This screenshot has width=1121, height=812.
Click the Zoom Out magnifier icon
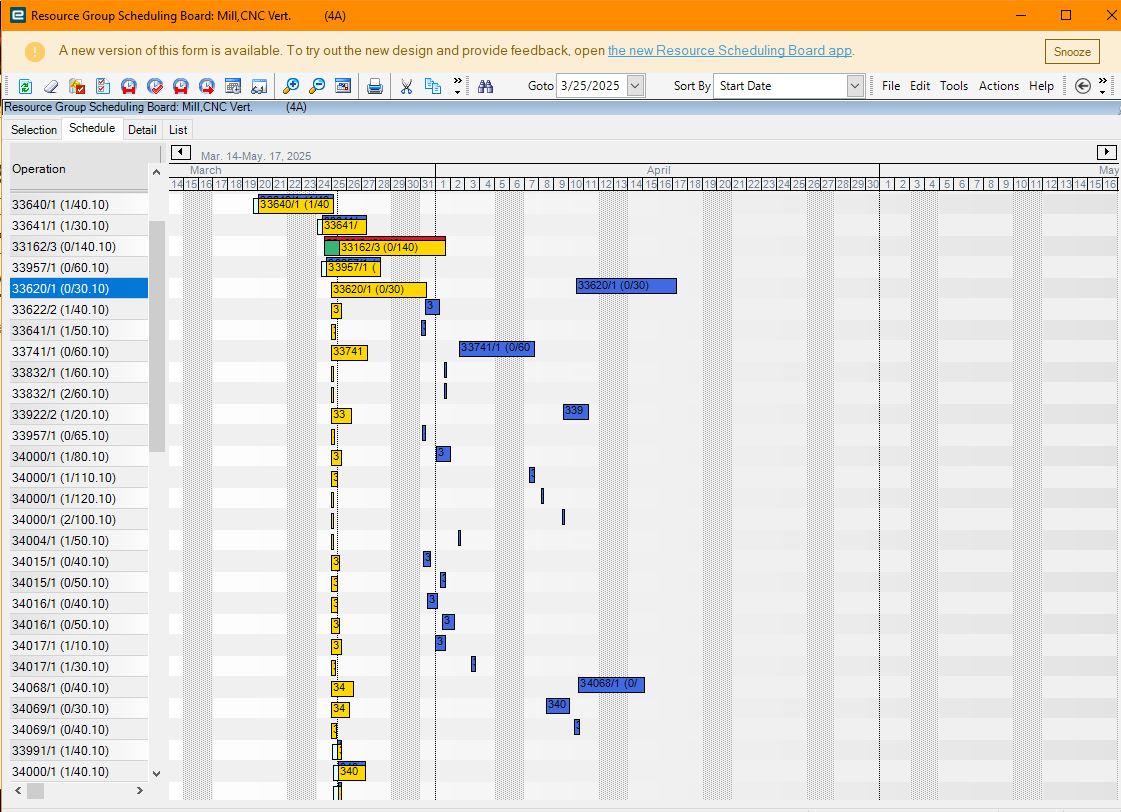317,86
